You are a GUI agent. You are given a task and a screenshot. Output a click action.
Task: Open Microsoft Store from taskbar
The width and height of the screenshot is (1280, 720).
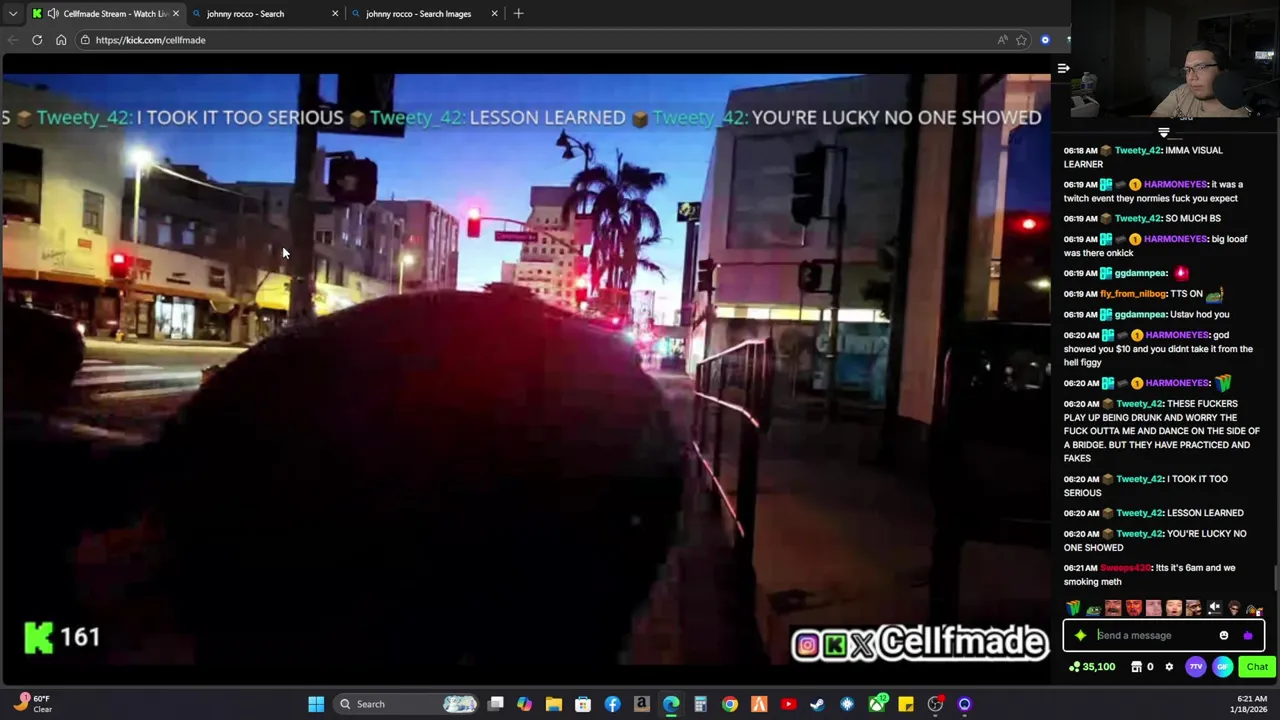(x=583, y=704)
